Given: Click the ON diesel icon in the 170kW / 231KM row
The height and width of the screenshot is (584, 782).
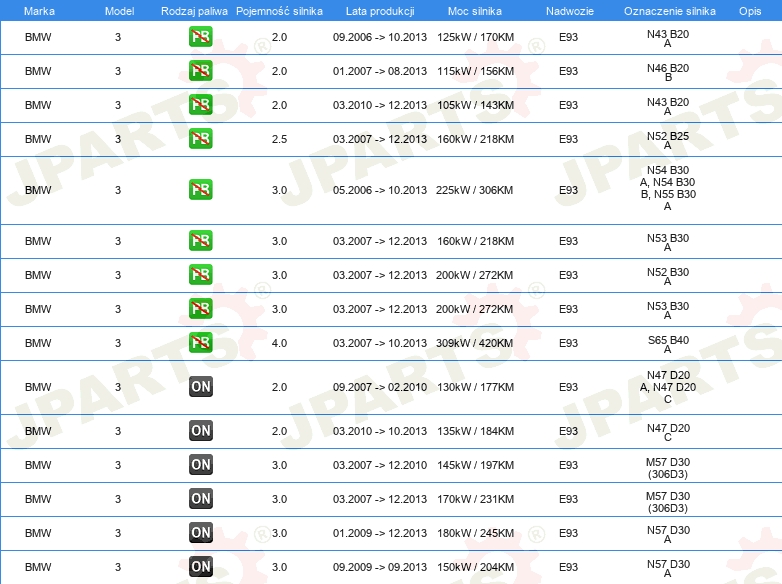Looking at the screenshot, I should click(200, 498).
